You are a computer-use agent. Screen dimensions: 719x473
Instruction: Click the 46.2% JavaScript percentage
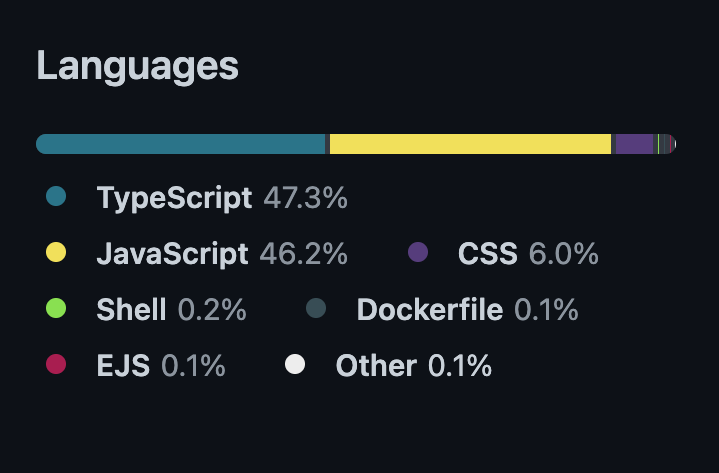click(304, 253)
